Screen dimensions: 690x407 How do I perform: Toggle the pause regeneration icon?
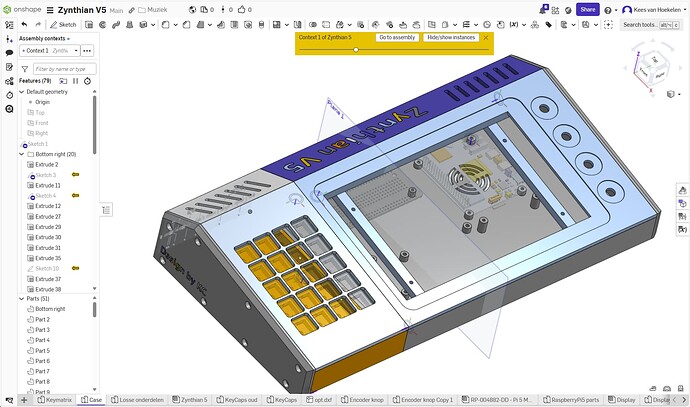75,81
